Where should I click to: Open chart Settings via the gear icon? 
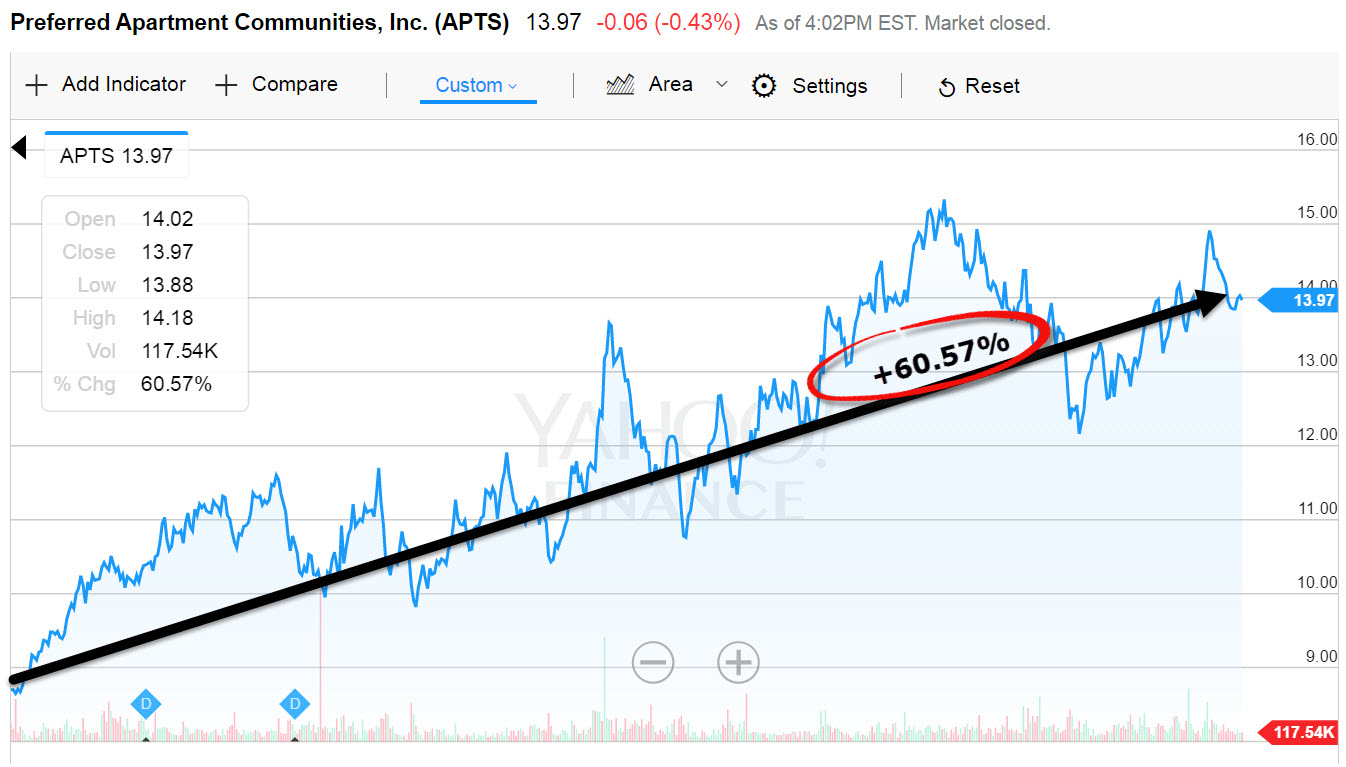click(764, 86)
